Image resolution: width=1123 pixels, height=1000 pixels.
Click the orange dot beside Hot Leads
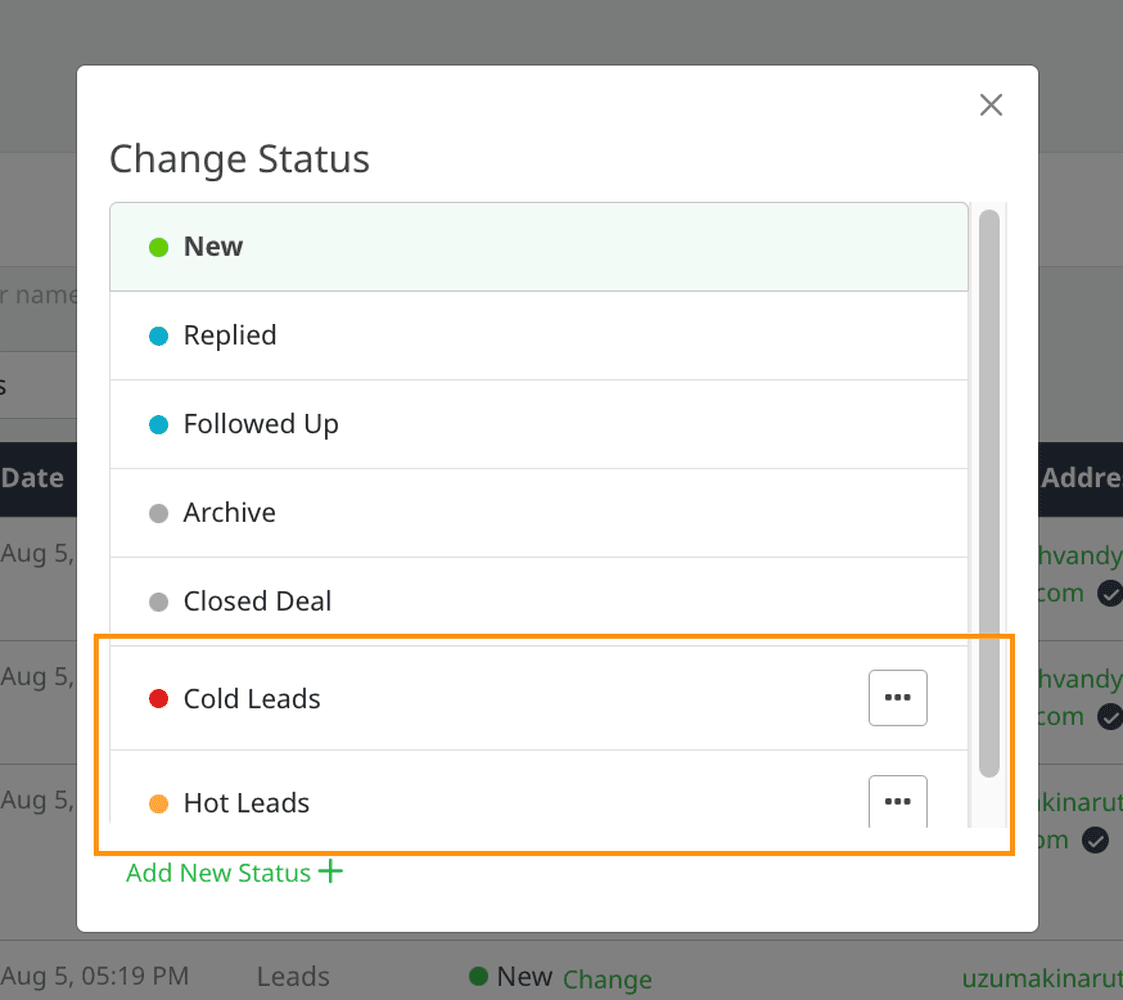(x=158, y=802)
